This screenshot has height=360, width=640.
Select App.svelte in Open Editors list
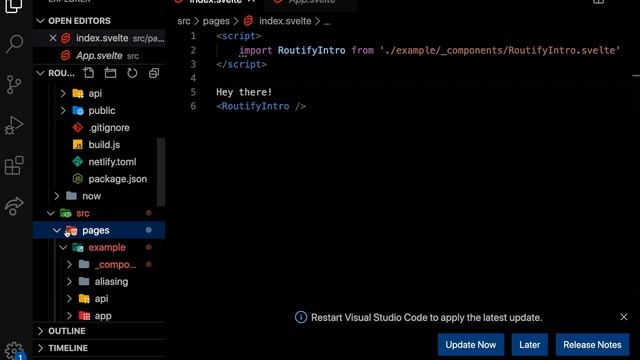(99, 55)
